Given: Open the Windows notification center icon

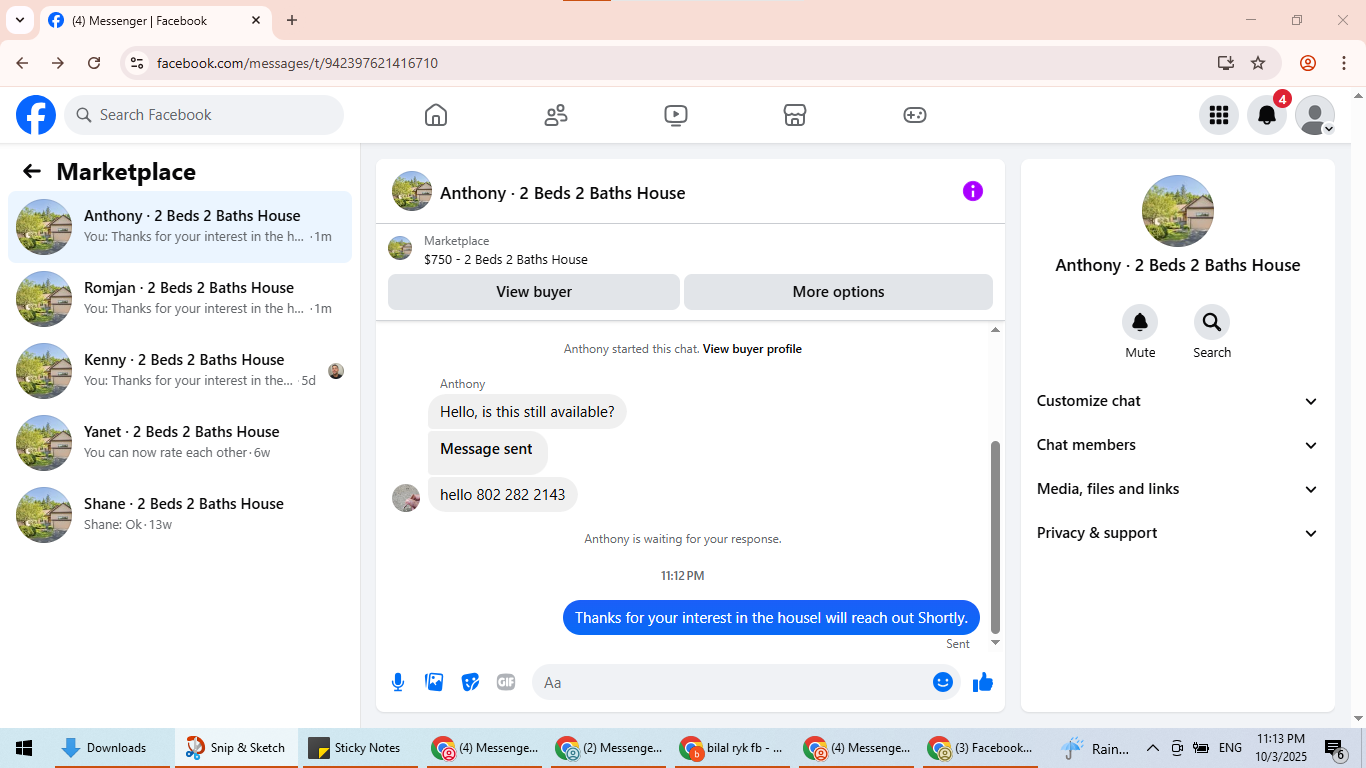Looking at the screenshot, I should (1335, 748).
